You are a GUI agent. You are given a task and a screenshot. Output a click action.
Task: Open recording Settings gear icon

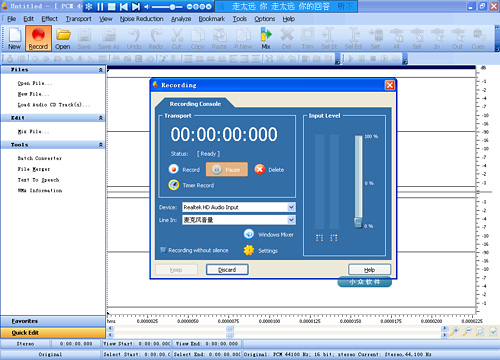click(249, 250)
